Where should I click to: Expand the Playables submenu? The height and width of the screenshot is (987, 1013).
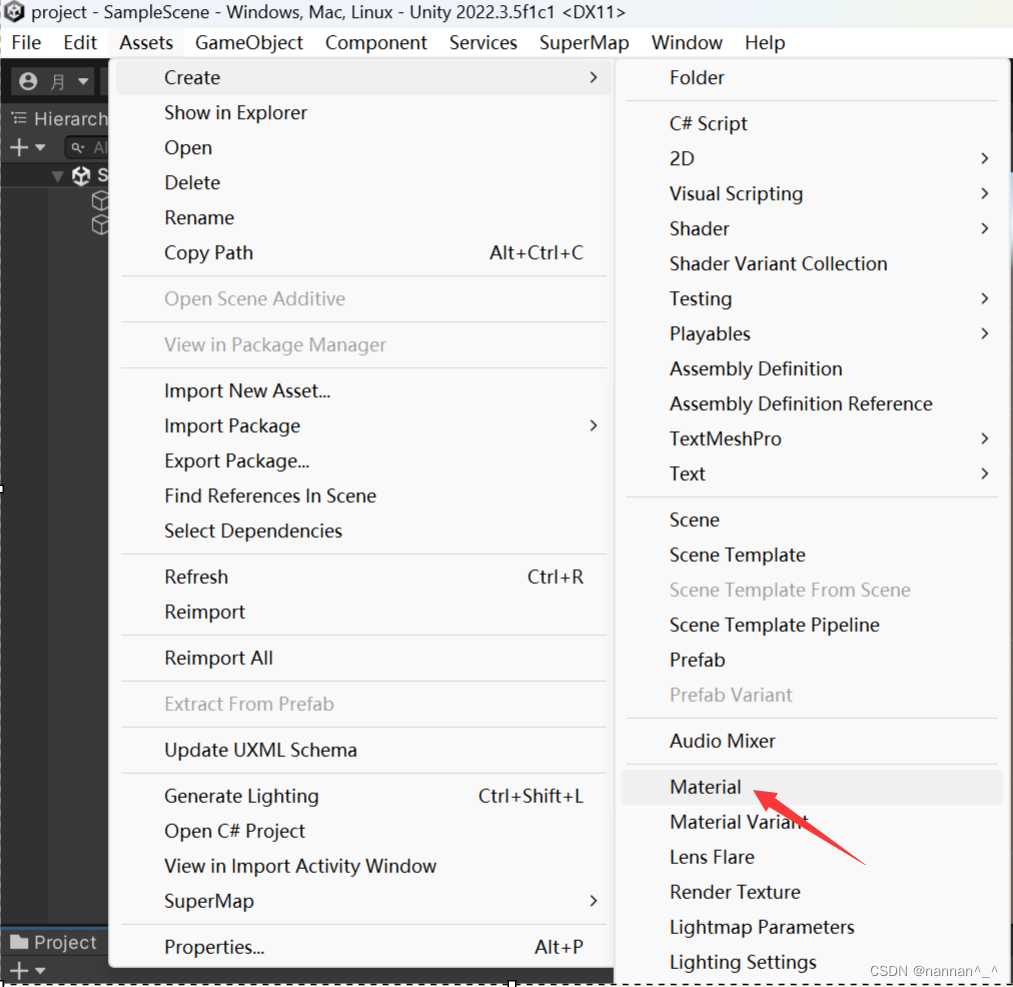click(812, 333)
